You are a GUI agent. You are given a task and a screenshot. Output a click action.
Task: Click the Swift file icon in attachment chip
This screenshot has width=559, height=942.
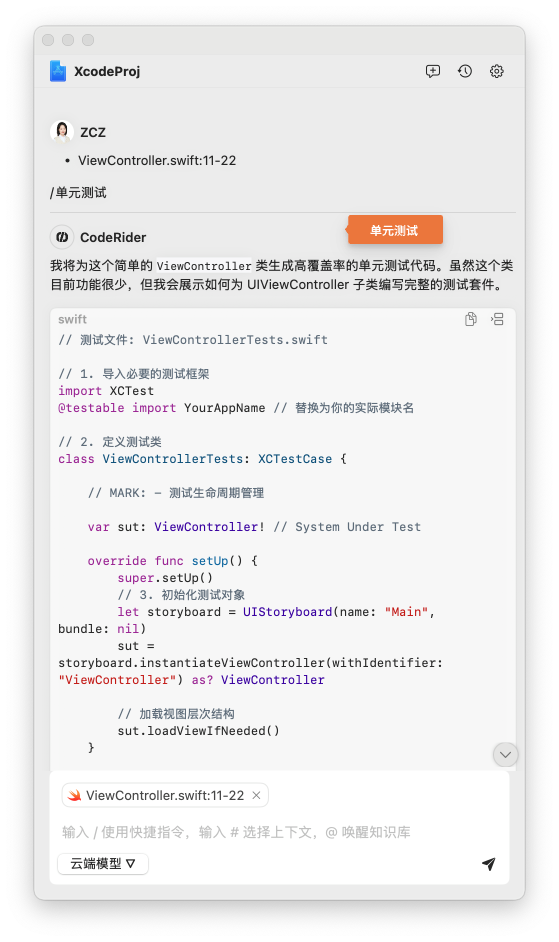pos(75,795)
